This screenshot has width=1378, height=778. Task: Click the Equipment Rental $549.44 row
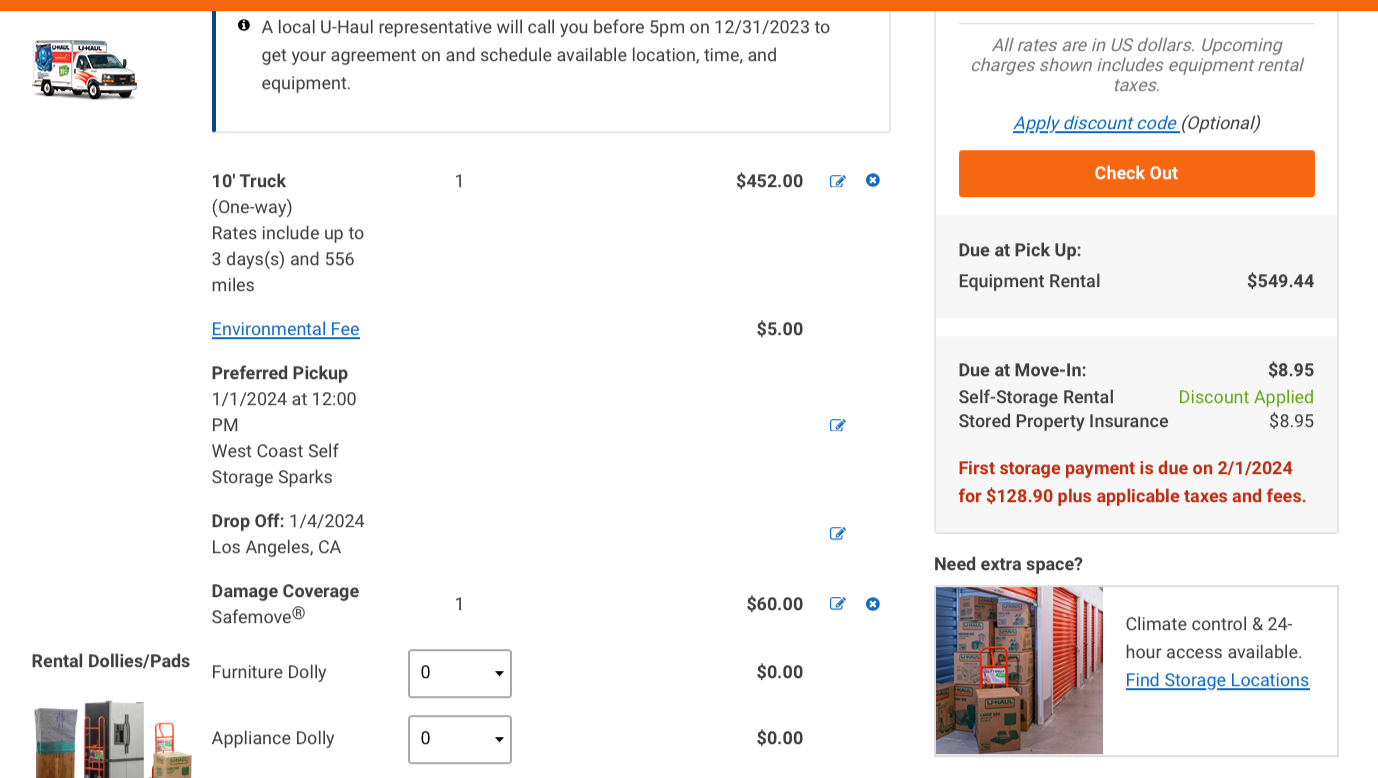[1136, 281]
